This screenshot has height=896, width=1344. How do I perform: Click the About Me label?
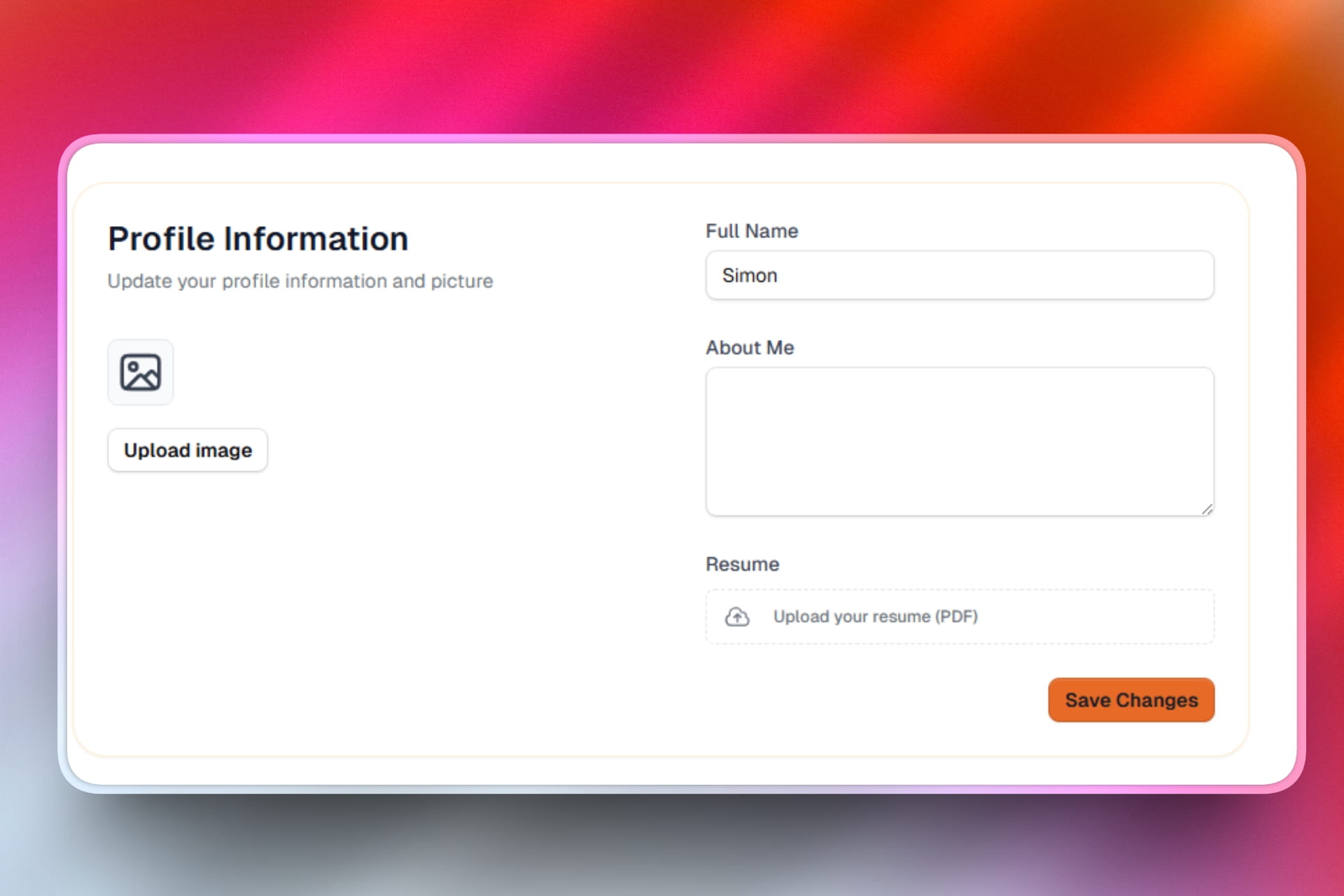749,348
